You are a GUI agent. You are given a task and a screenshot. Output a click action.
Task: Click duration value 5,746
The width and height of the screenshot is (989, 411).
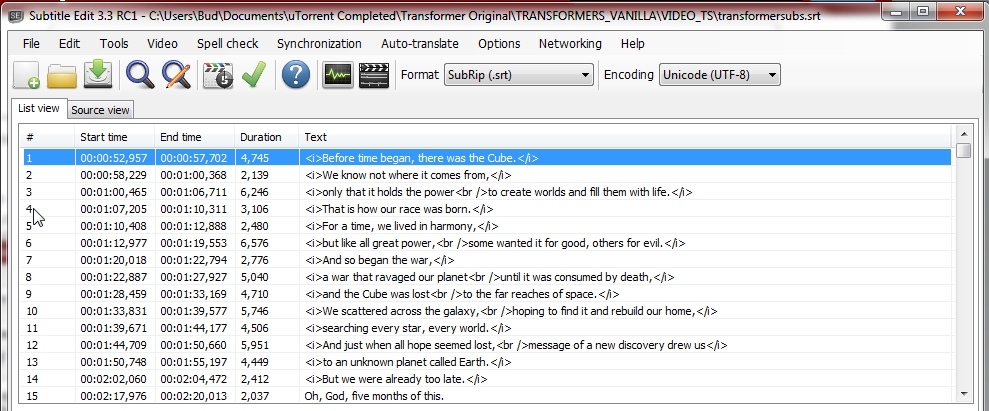[254, 311]
